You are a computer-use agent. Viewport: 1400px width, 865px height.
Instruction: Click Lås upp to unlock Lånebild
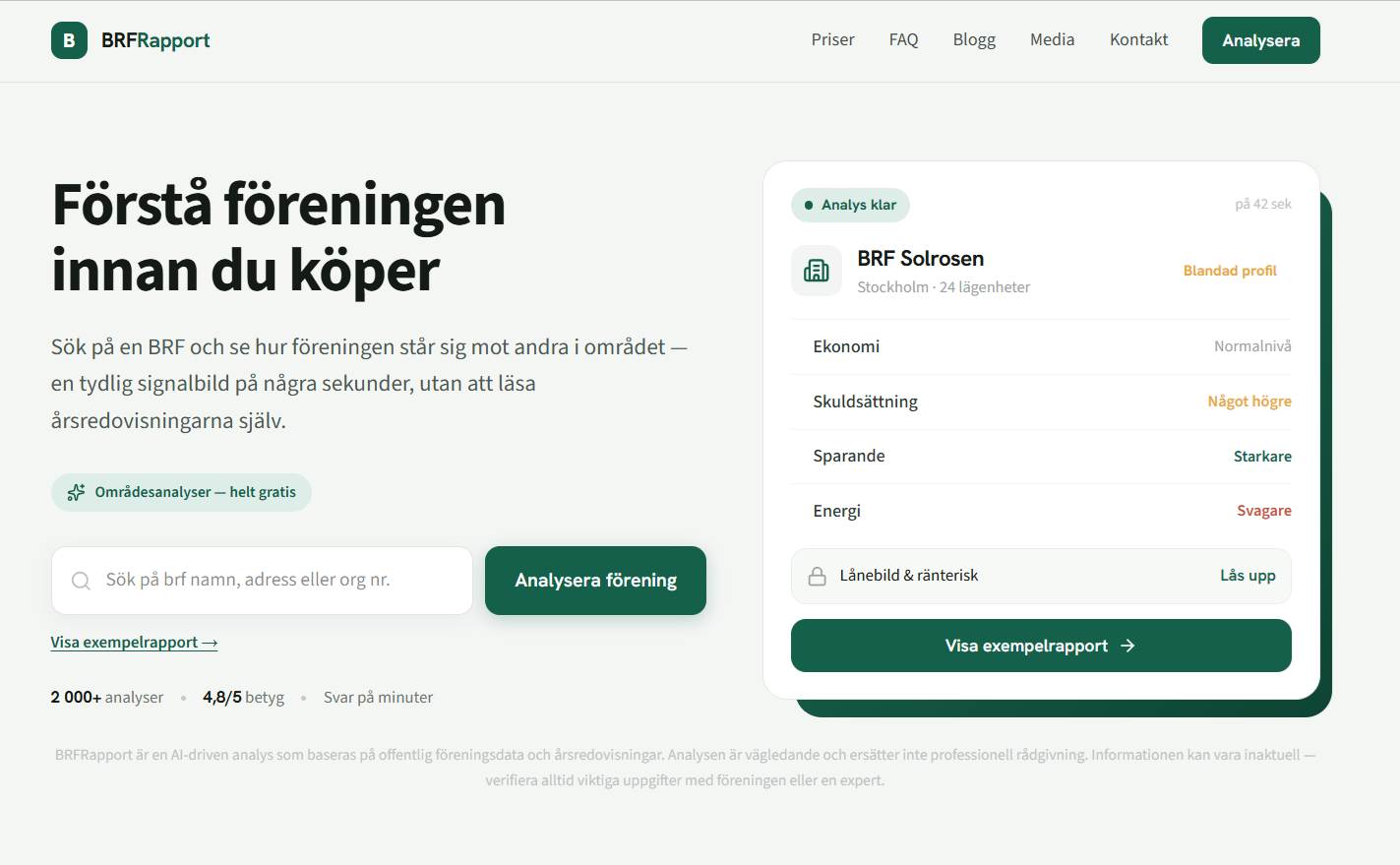[1248, 576]
